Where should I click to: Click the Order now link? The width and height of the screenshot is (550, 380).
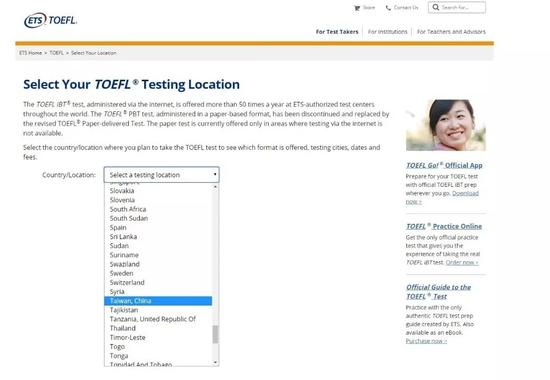[x=462, y=262]
